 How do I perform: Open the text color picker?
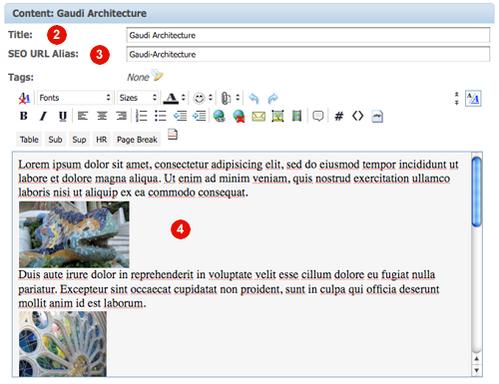pos(174,98)
